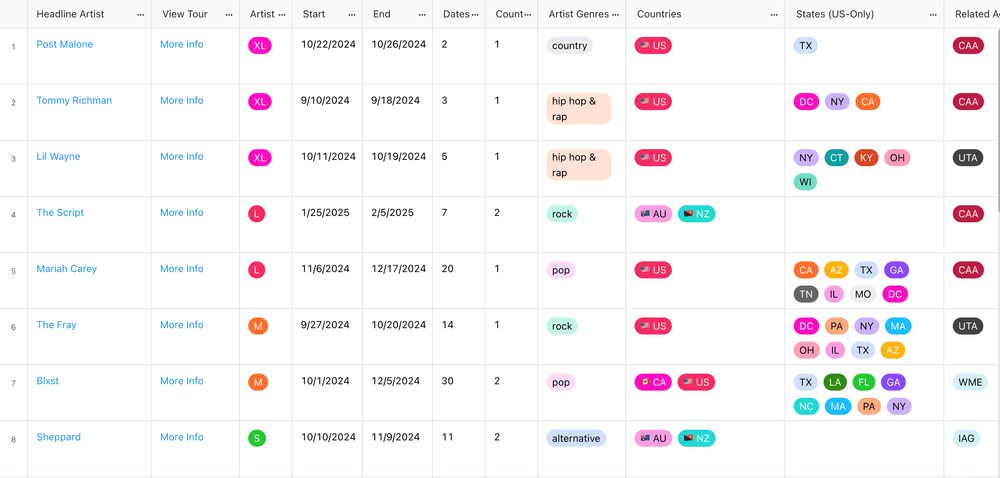1000x478 pixels.
Task: Click the WI state tag in Lil Wayne row
Action: (805, 182)
